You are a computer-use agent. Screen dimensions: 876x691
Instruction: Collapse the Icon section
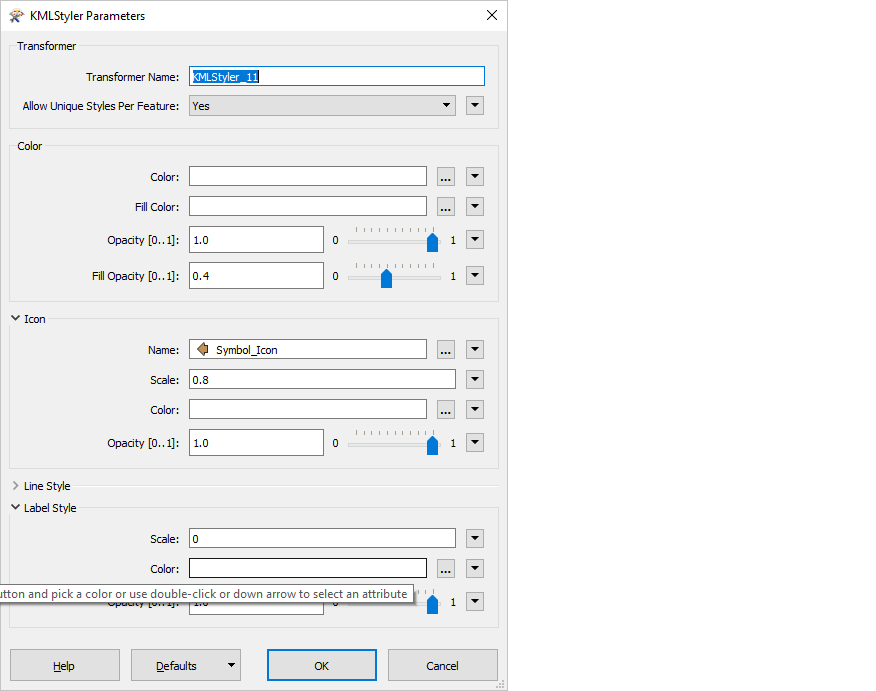(16, 319)
